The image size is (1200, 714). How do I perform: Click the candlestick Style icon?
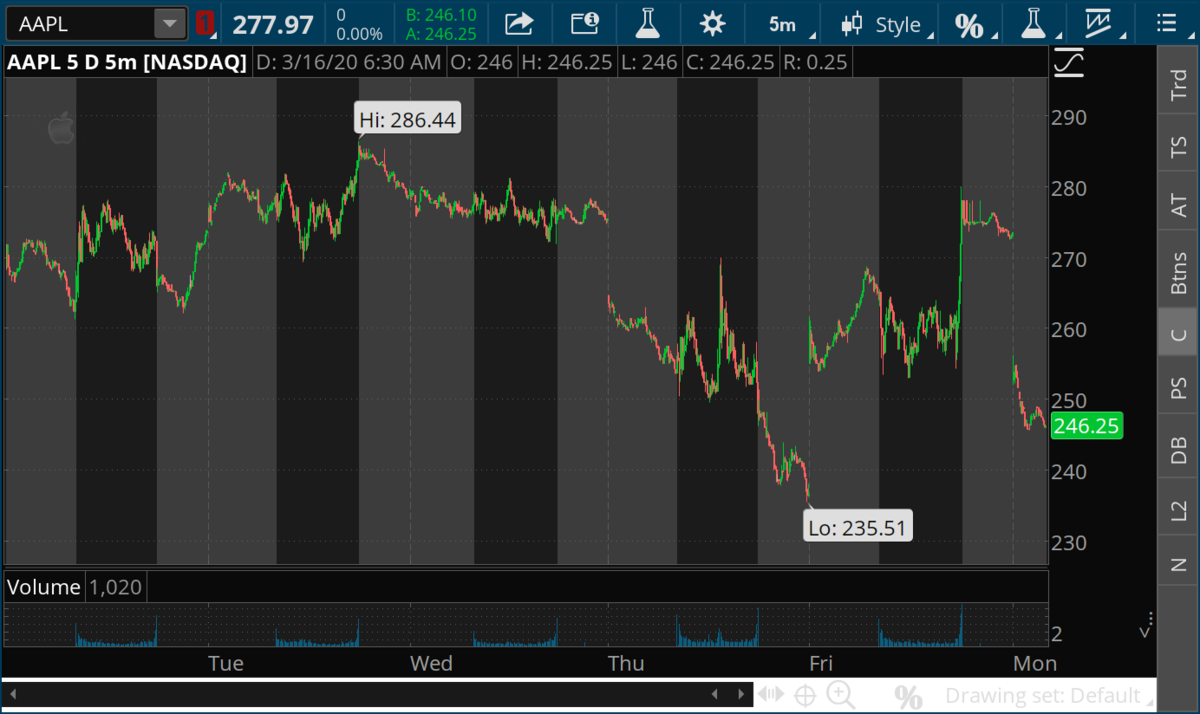tap(851, 24)
